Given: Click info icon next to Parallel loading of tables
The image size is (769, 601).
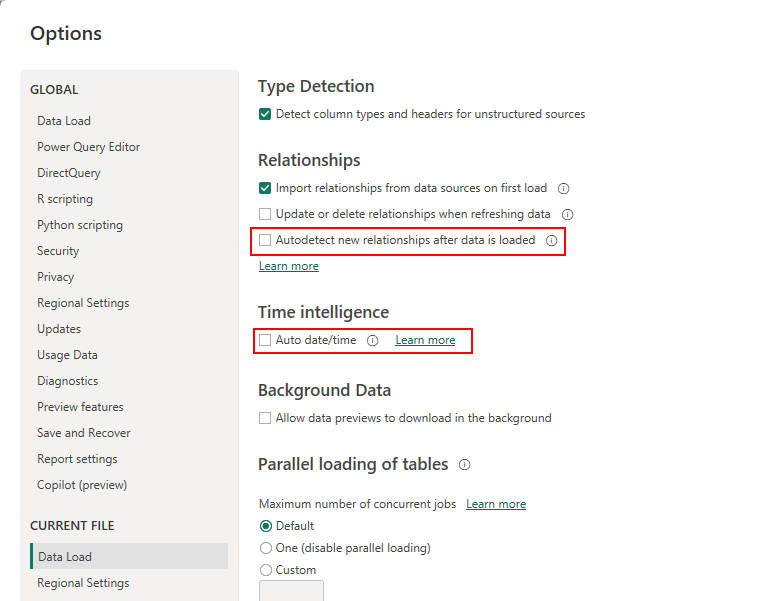Looking at the screenshot, I should 464,465.
